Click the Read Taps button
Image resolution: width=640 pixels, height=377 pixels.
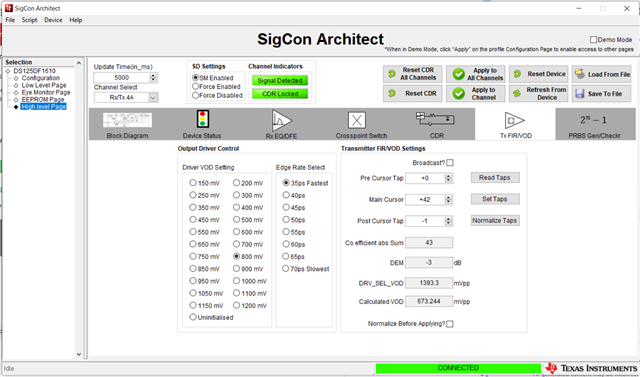pos(495,177)
